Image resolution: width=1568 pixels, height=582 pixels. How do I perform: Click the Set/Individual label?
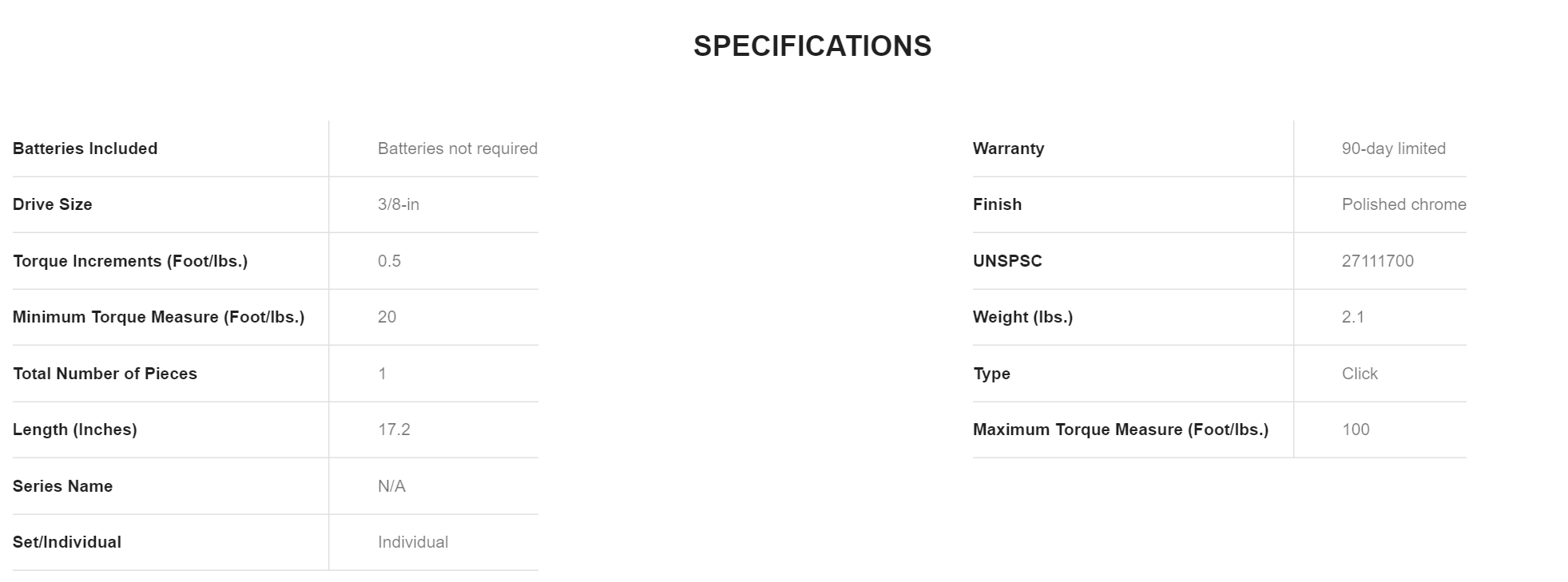67,542
